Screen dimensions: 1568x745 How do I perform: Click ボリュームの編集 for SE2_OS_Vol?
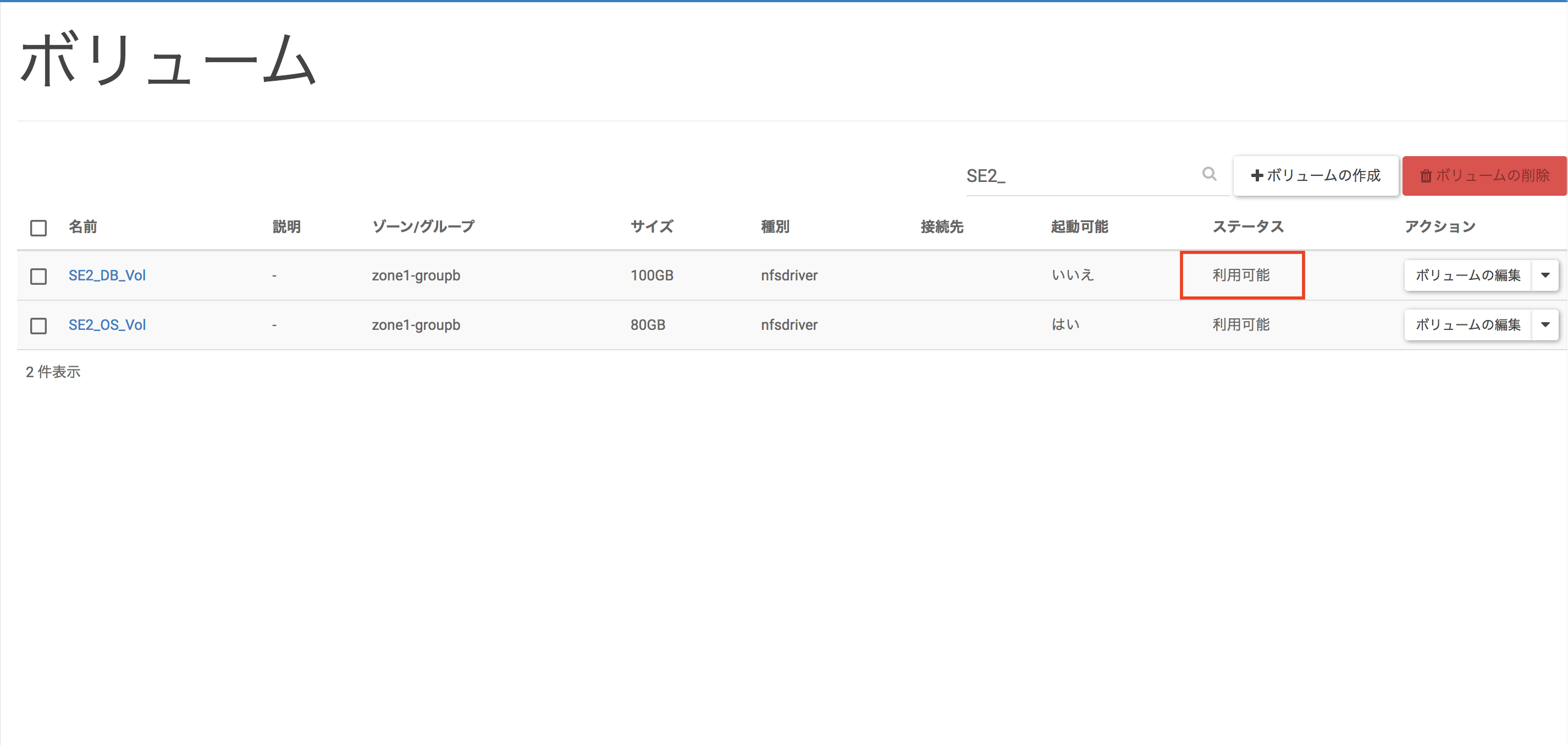click(1467, 325)
